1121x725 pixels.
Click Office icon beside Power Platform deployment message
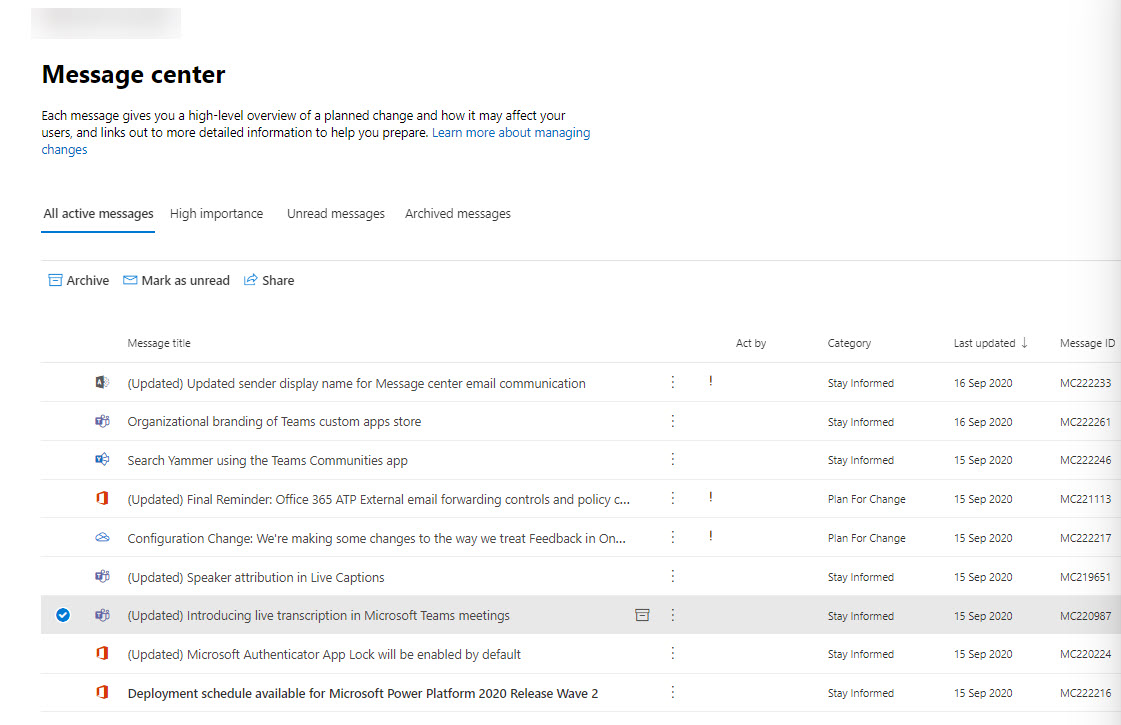[102, 692]
